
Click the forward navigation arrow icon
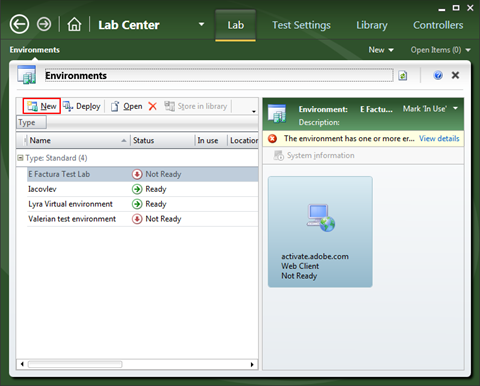44,24
